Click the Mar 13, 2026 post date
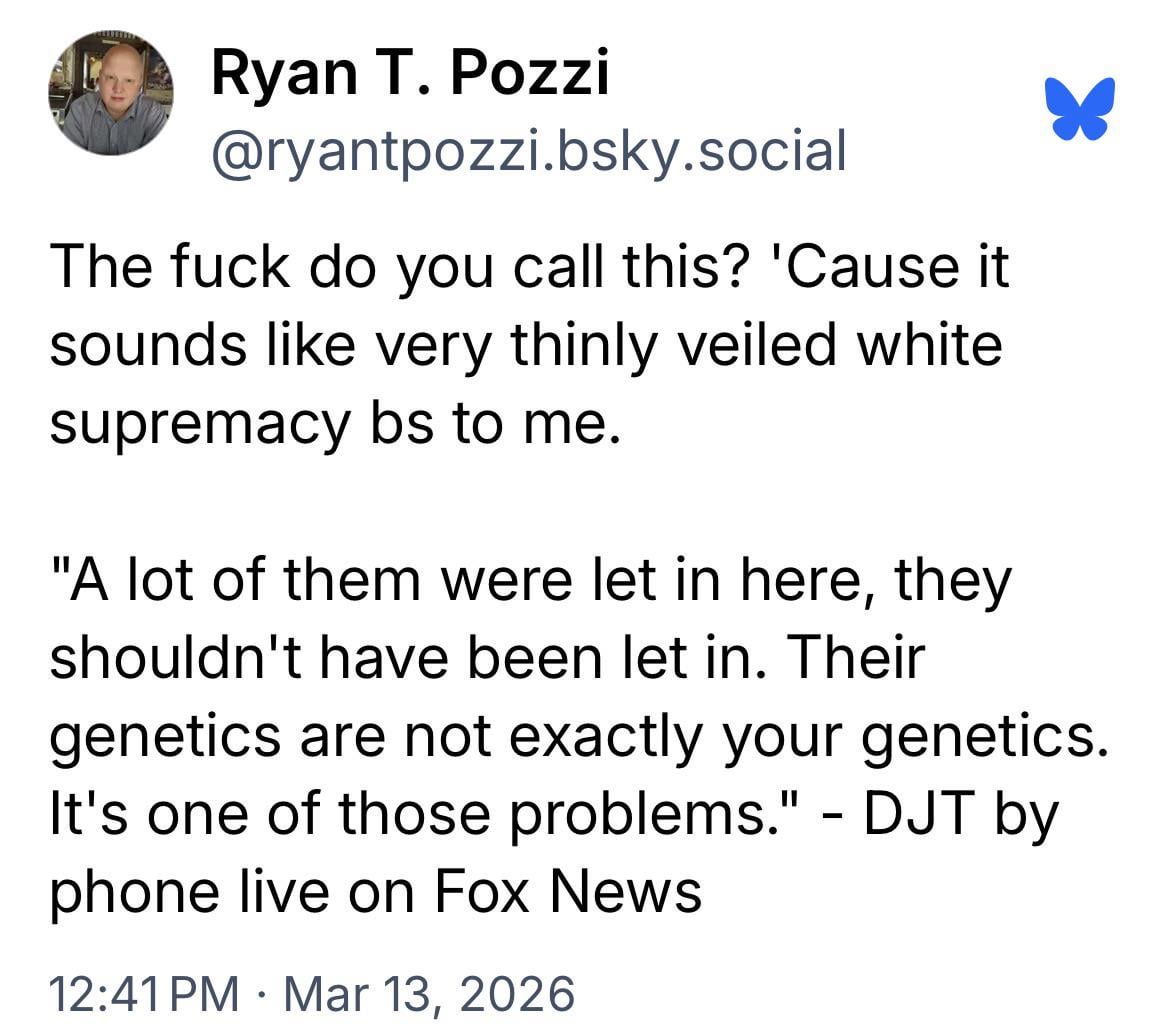The width and height of the screenshot is (1170, 1035). 430,996
